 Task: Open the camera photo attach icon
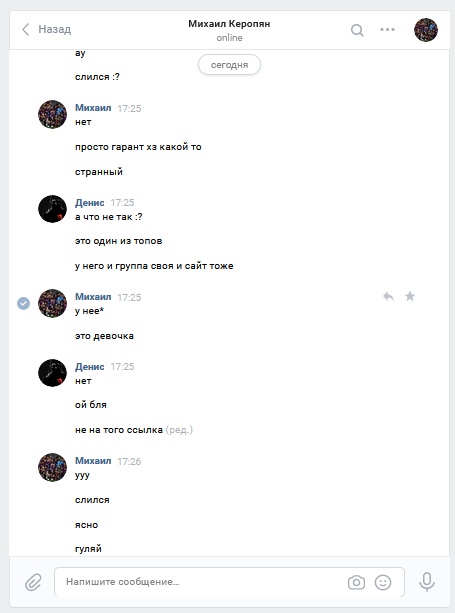point(356,583)
